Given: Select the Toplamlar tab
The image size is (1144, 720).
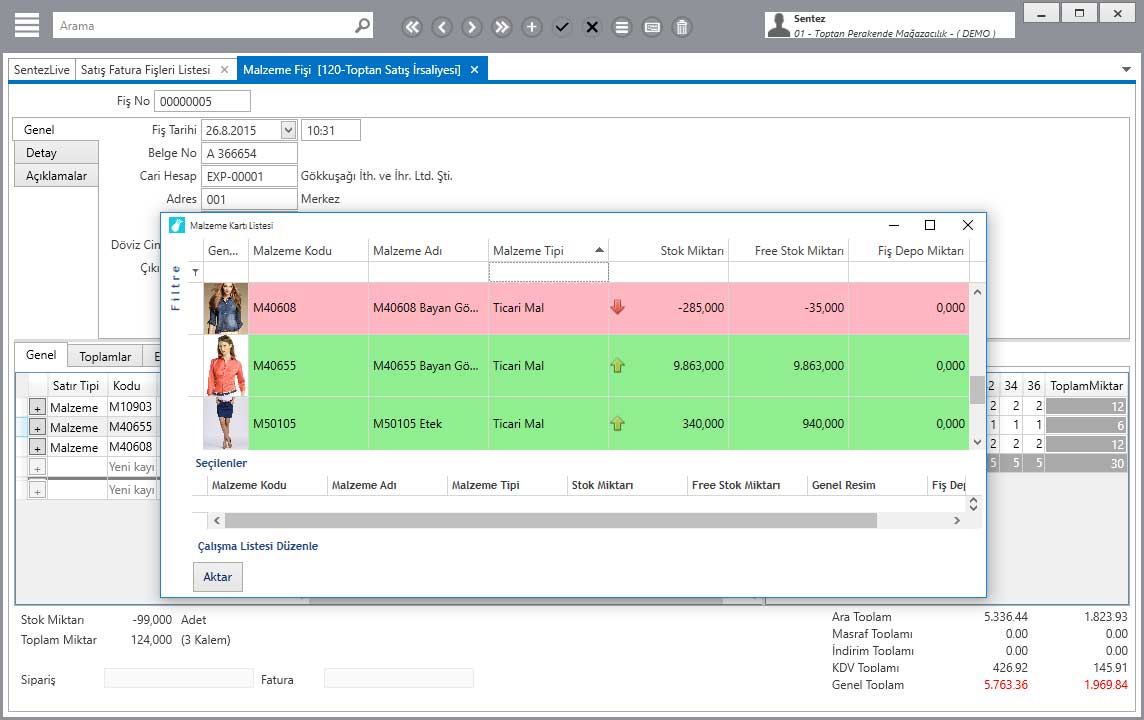Looking at the screenshot, I should click(105, 357).
